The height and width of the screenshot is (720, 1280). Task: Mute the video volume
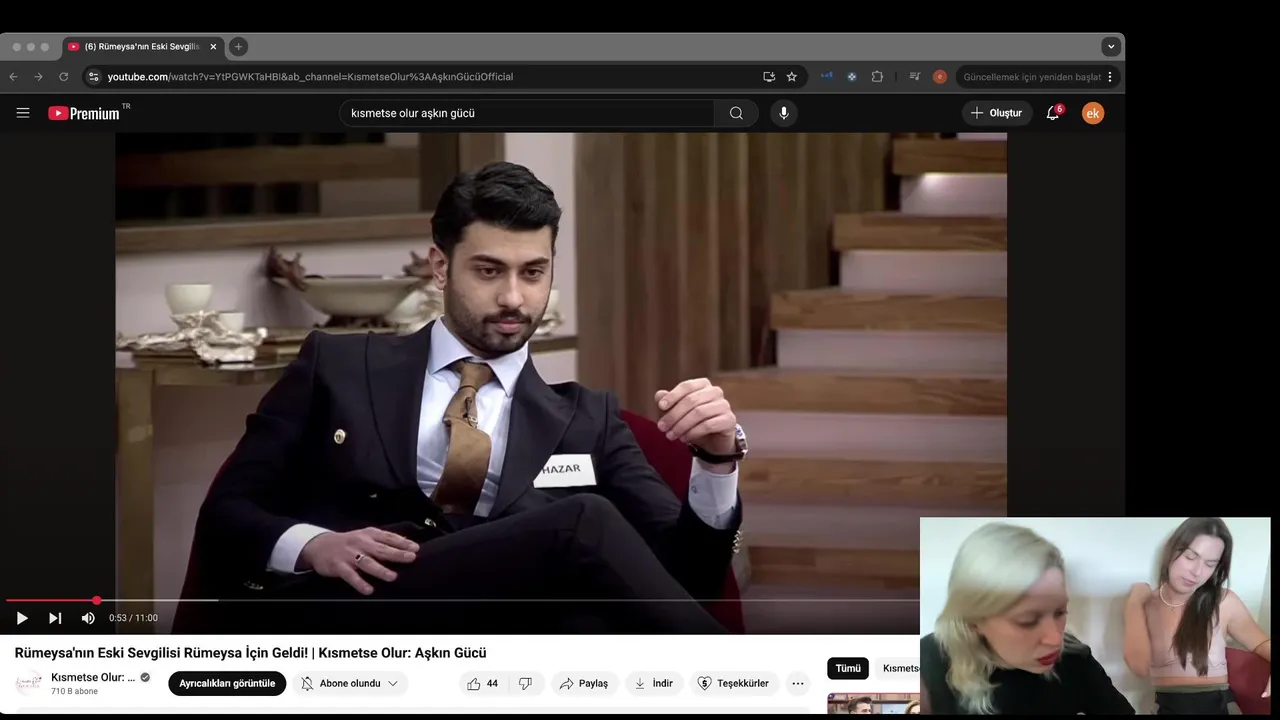point(88,618)
